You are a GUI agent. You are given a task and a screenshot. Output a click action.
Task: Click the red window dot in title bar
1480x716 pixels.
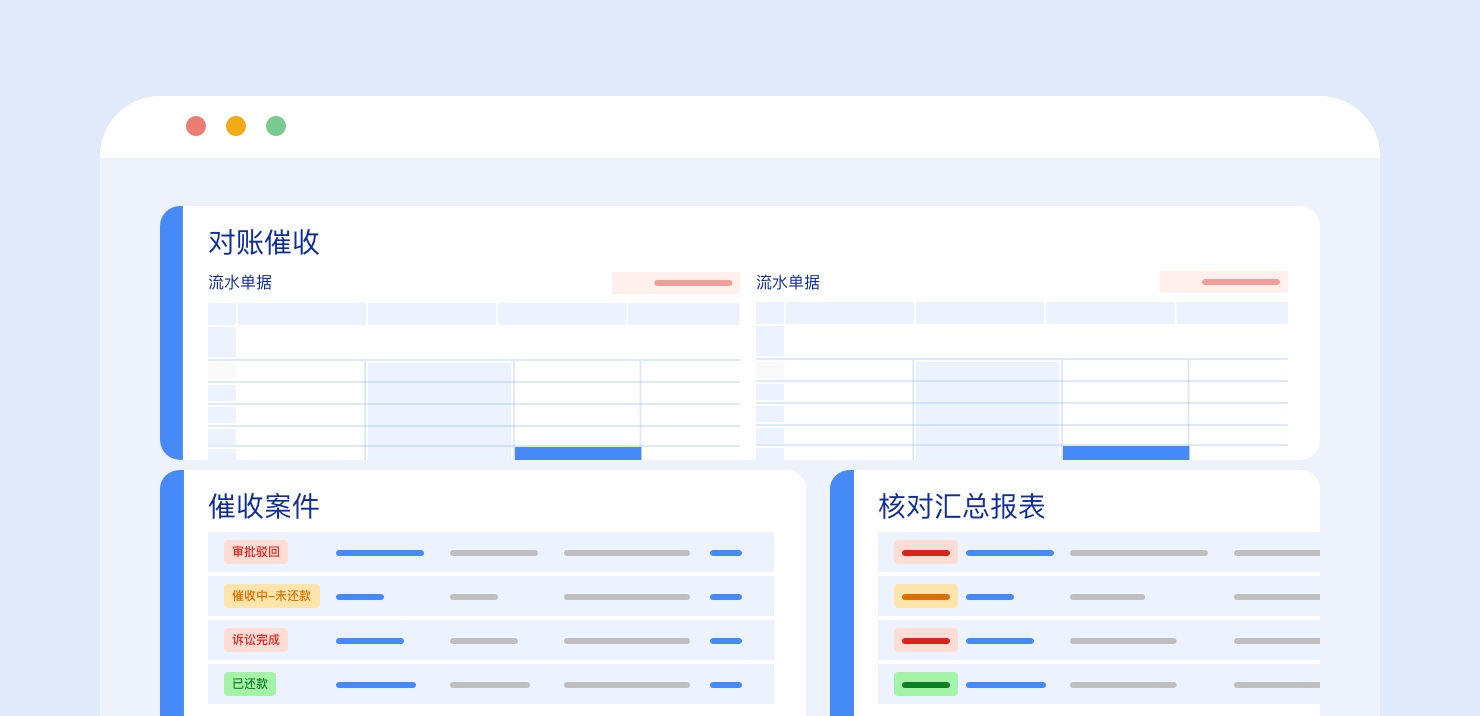(196, 126)
